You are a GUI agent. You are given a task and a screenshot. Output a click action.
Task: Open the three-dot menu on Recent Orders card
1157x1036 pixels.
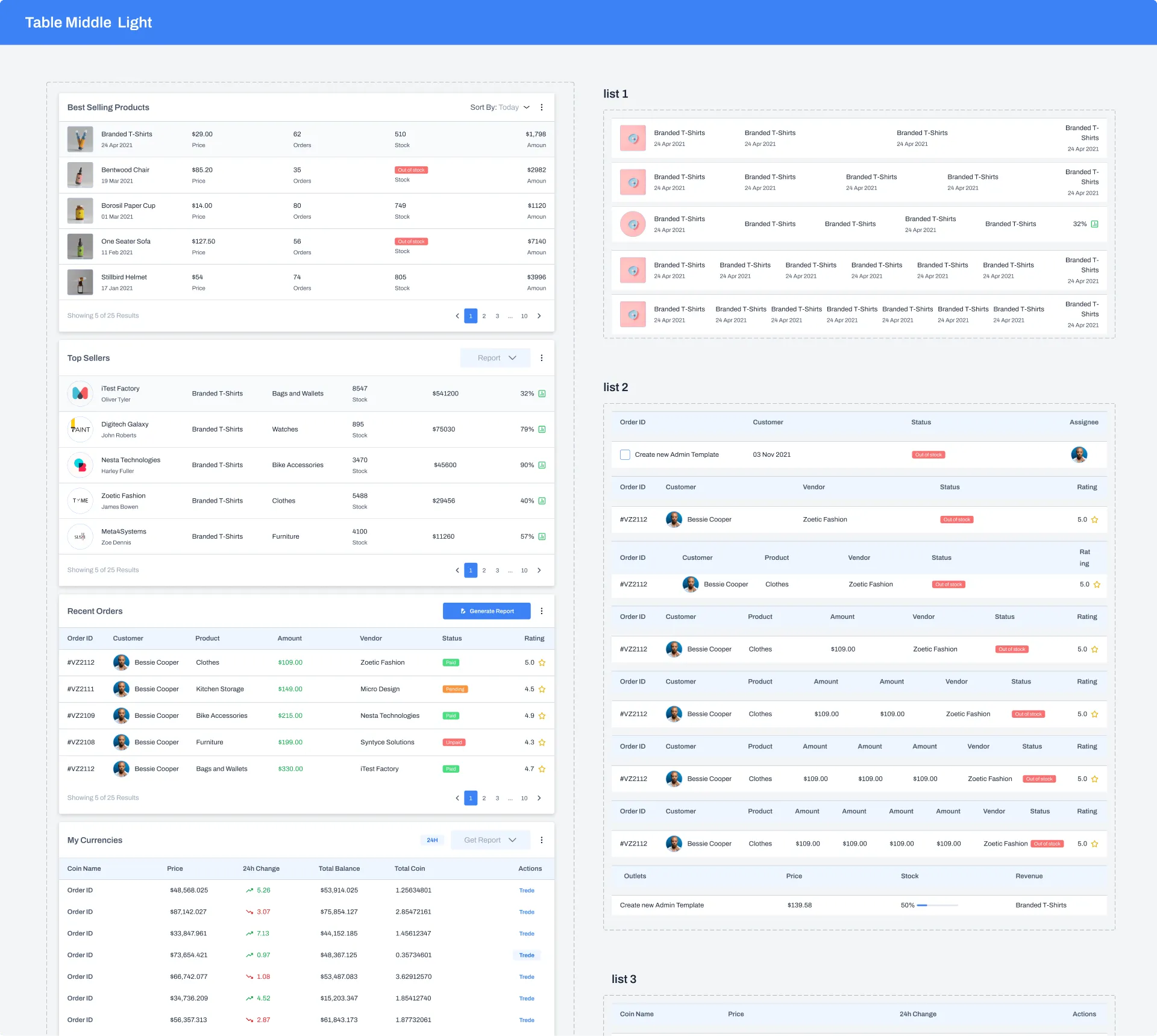542,611
